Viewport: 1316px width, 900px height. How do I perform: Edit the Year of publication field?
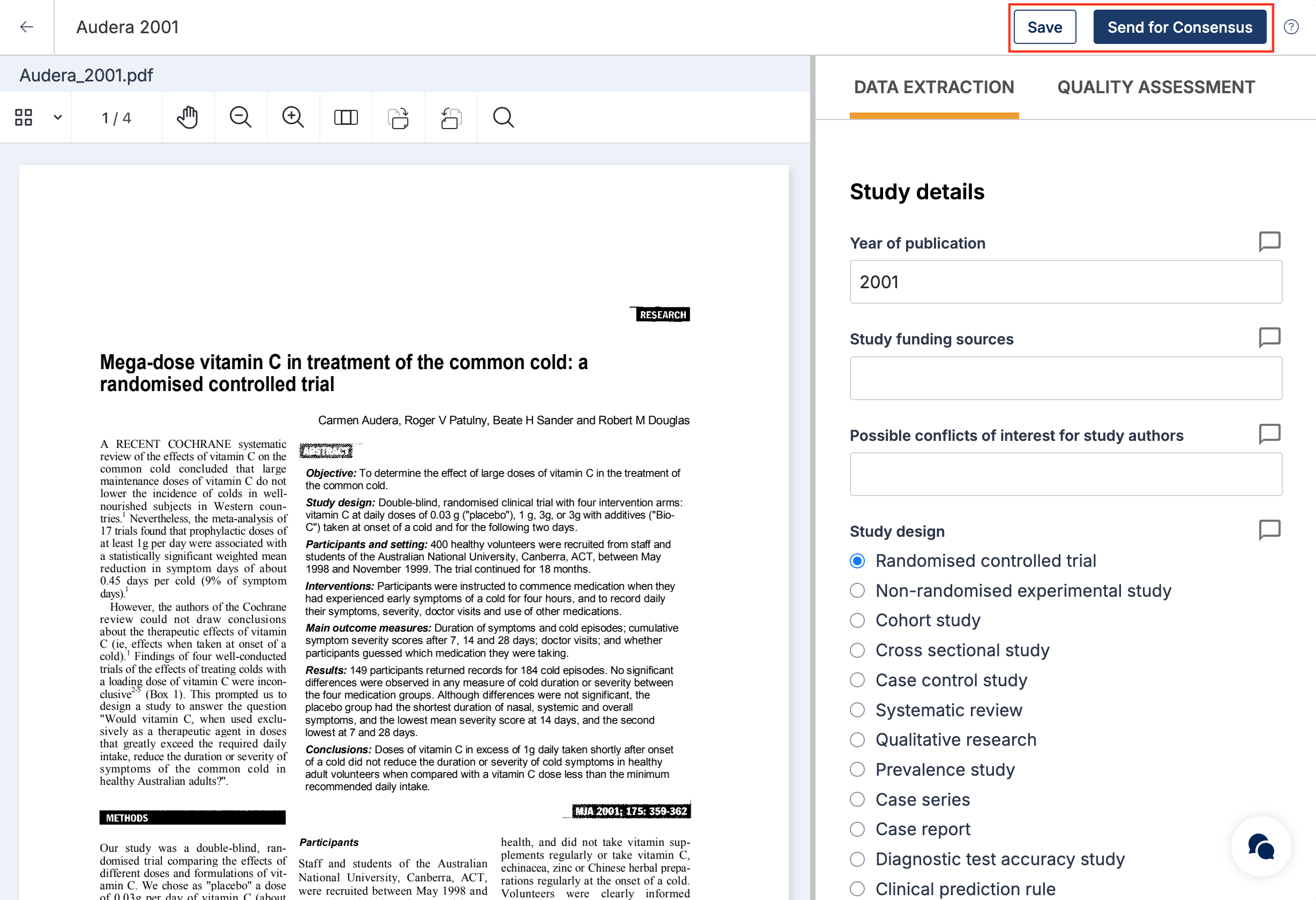pyautogui.click(x=1066, y=282)
